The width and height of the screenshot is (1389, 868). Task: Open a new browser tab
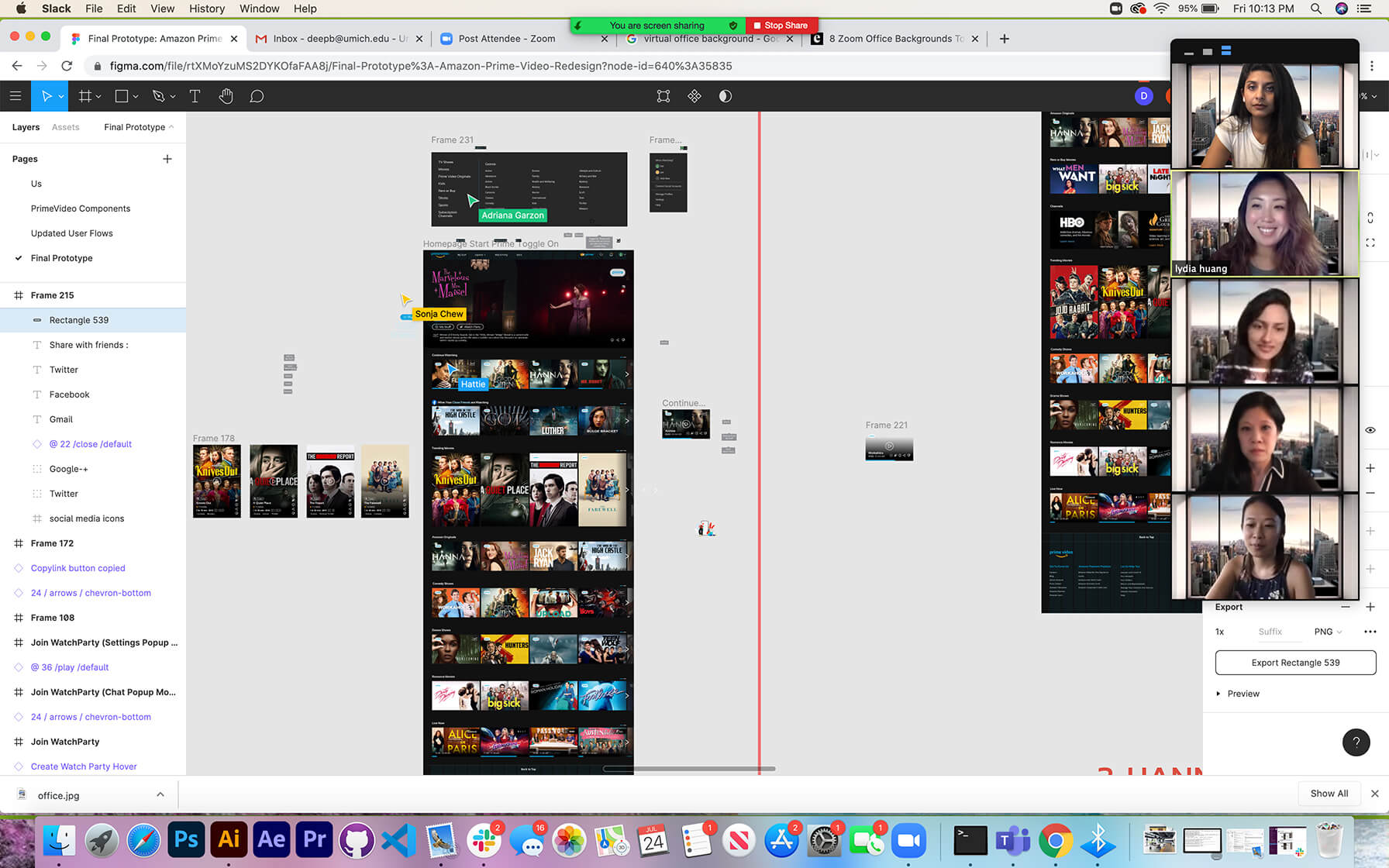point(1005,39)
